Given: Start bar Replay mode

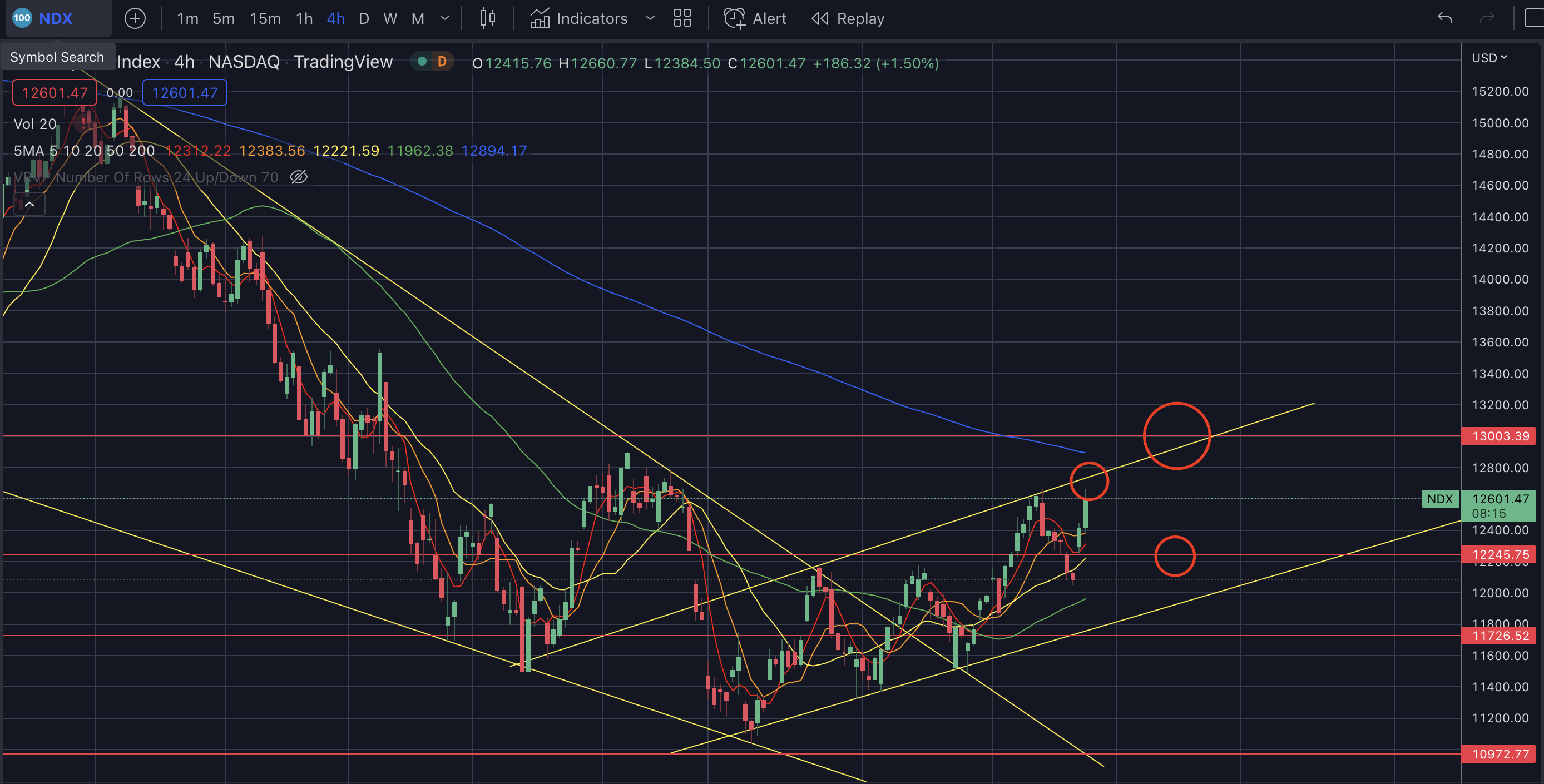Looking at the screenshot, I should click(848, 18).
